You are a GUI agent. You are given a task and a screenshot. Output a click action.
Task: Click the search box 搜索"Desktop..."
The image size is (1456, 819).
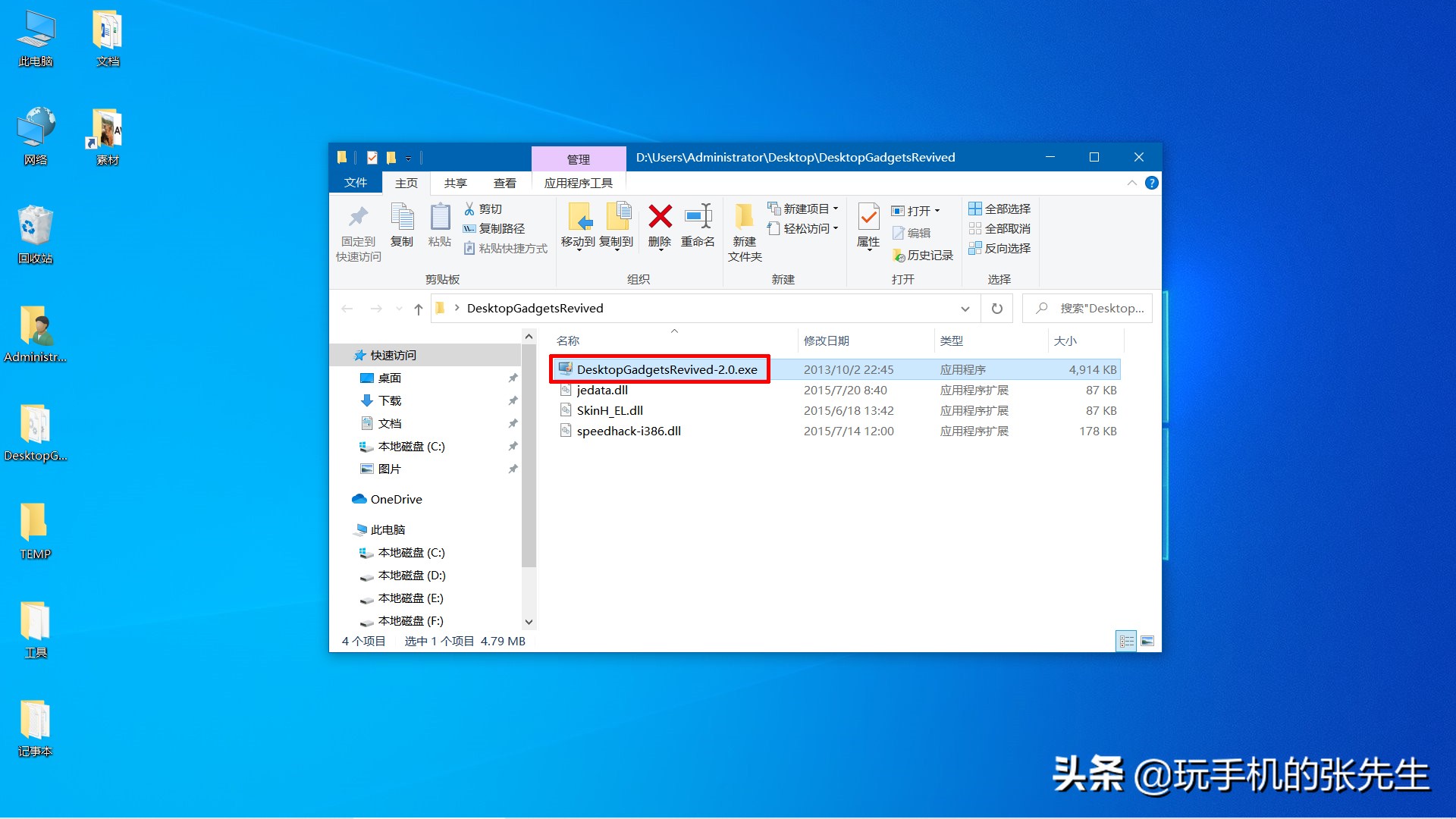pyautogui.click(x=1087, y=309)
